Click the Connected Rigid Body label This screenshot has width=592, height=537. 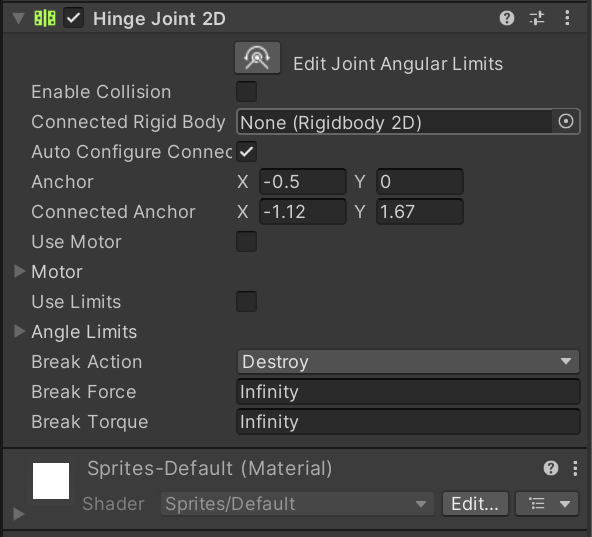coord(128,122)
